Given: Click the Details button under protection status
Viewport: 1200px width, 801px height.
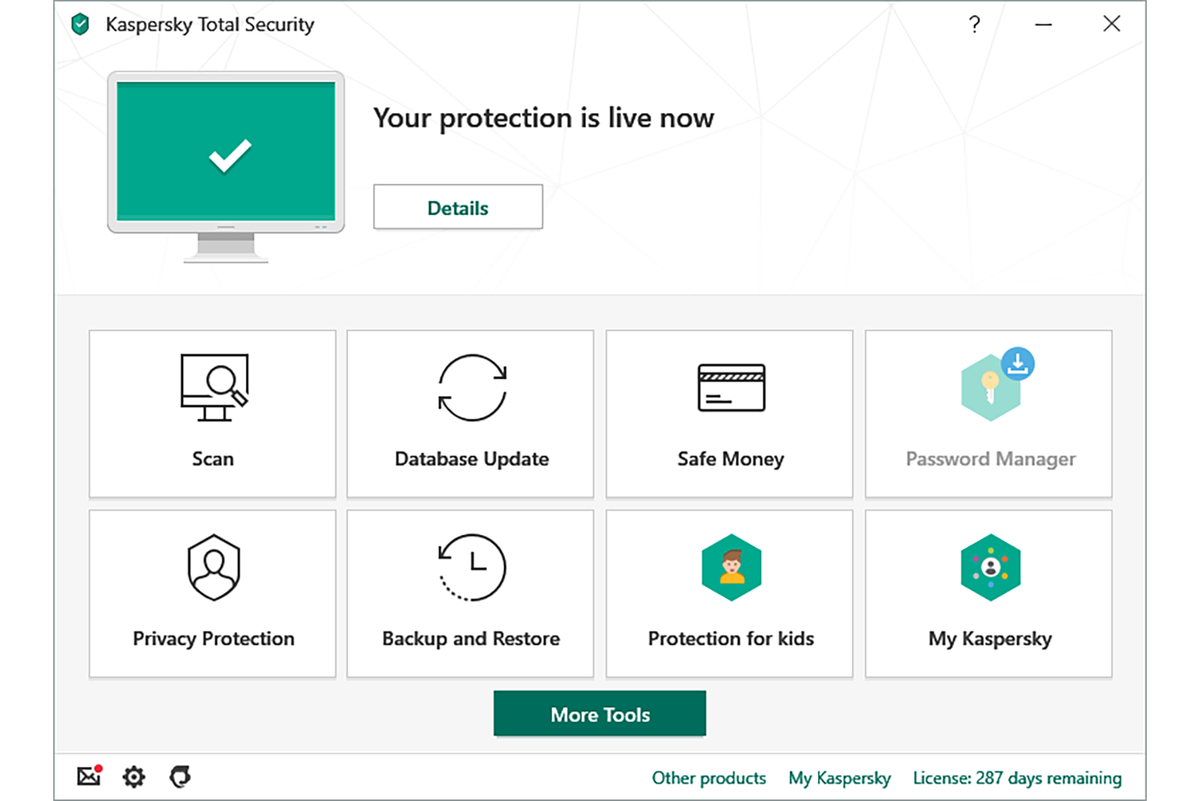Looking at the screenshot, I should (457, 207).
